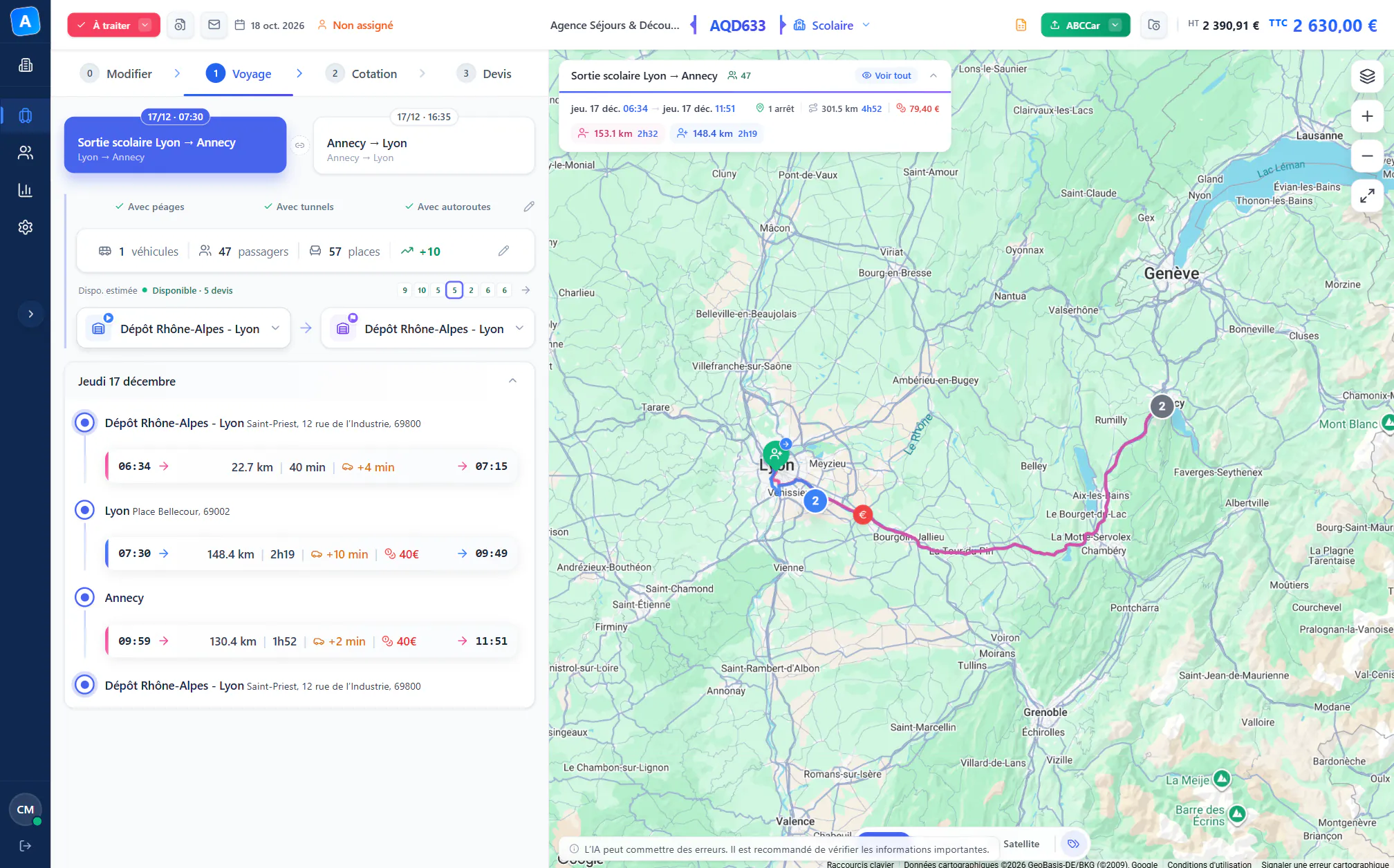Select the Annecy stop marker in itinerary

[84, 597]
